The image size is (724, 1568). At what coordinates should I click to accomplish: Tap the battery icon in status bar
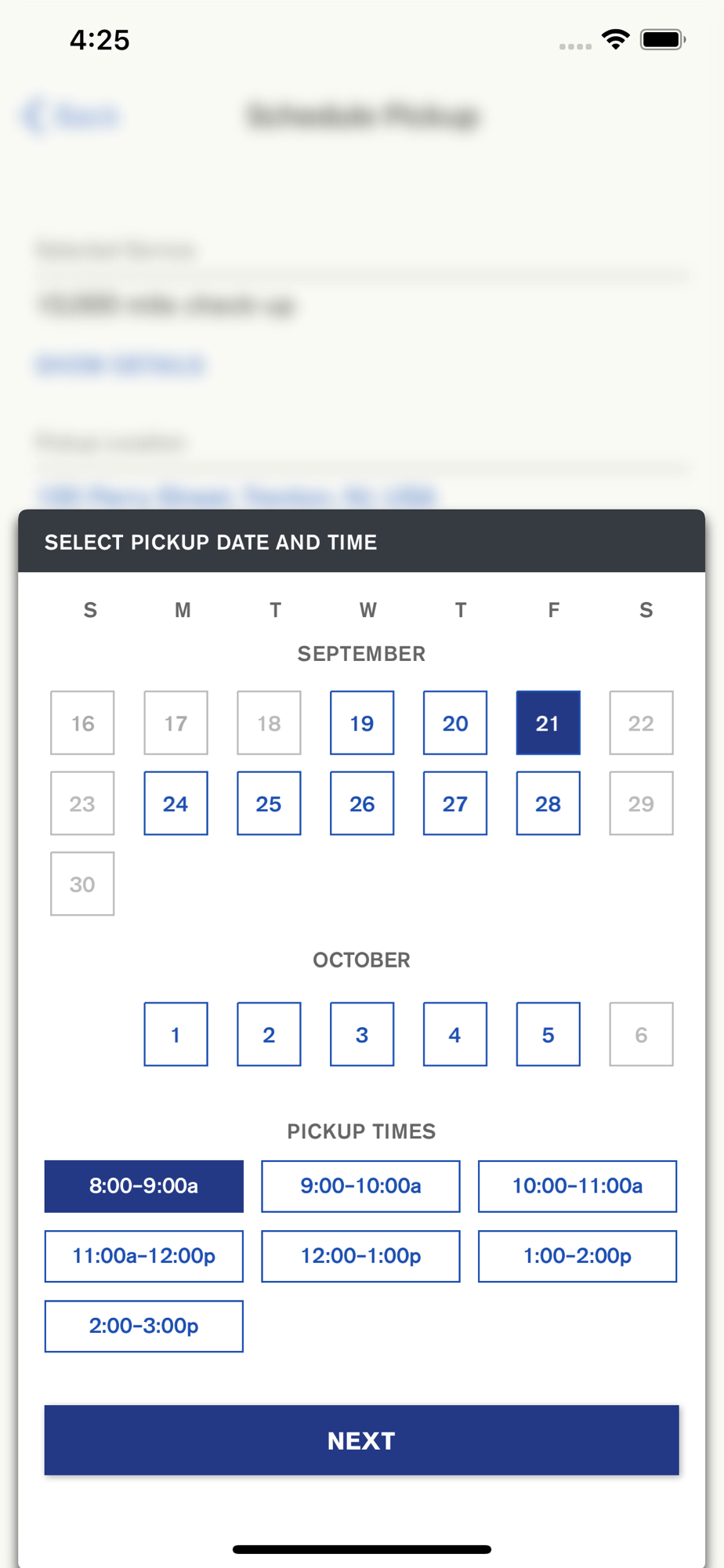[663, 39]
